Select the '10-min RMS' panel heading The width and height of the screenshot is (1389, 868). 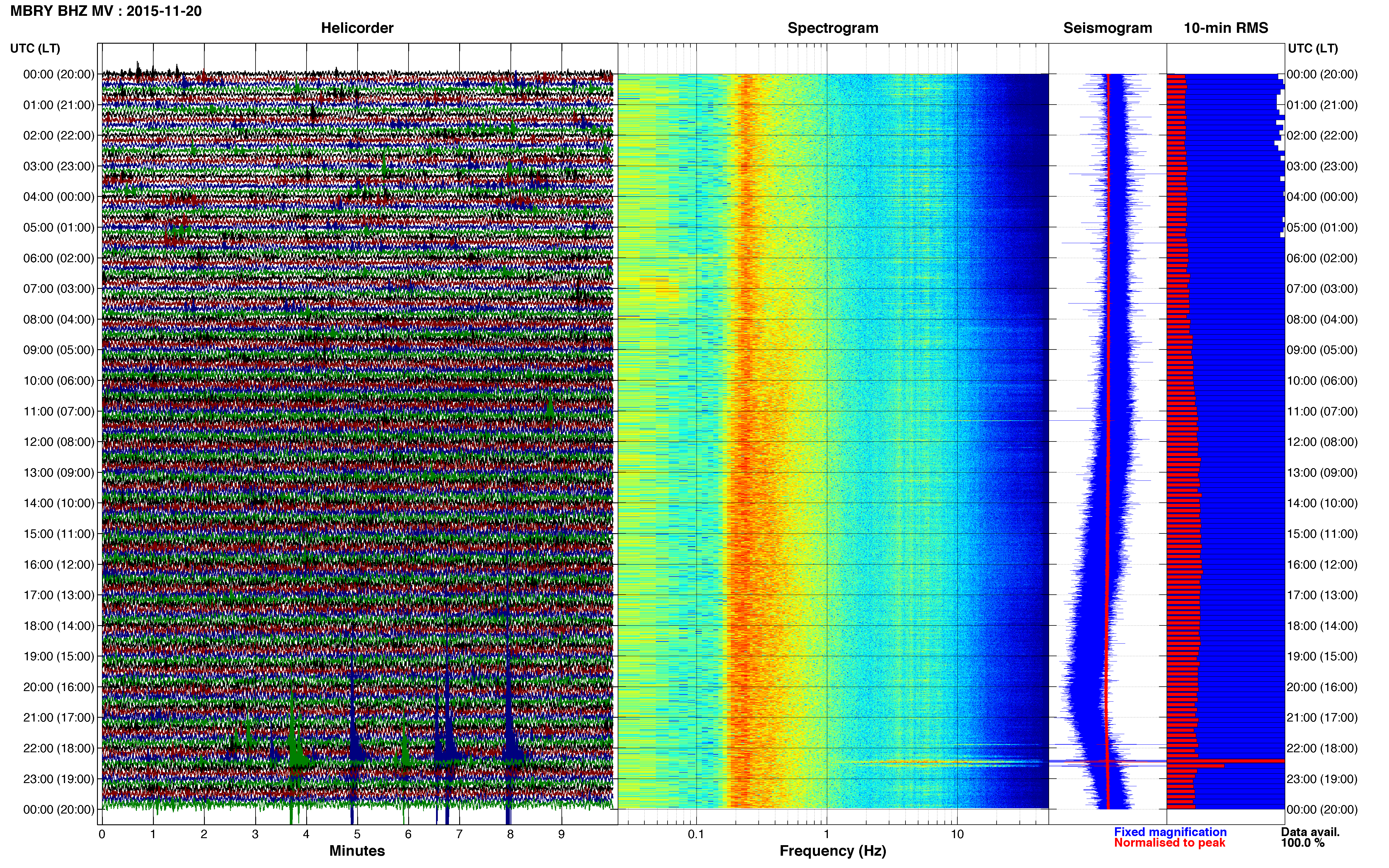pos(1226,28)
